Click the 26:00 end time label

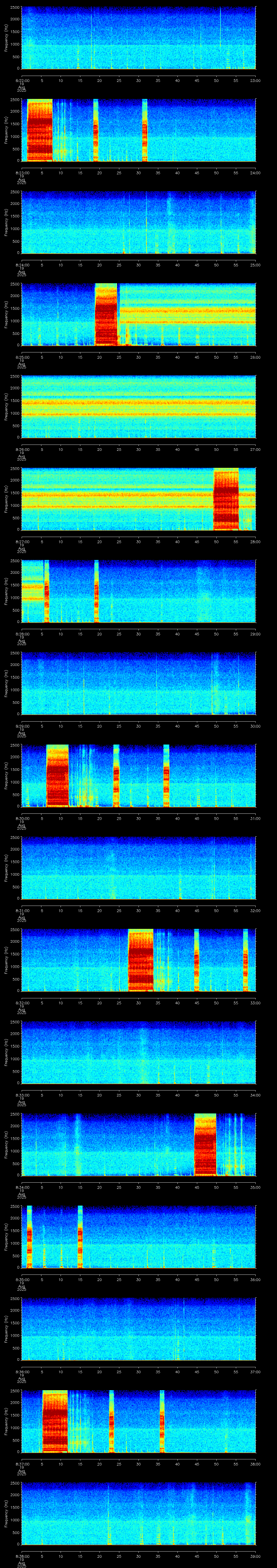[x=255, y=357]
